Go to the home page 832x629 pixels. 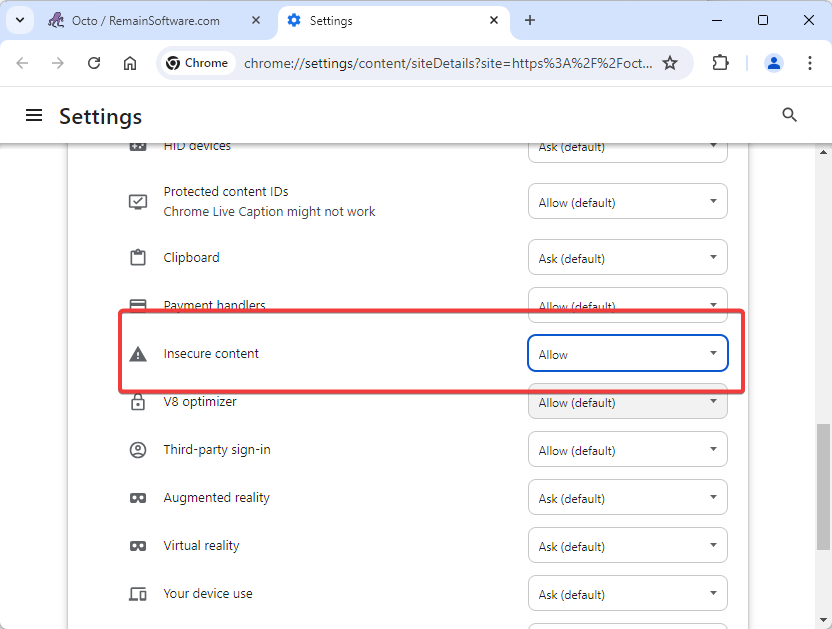click(130, 63)
